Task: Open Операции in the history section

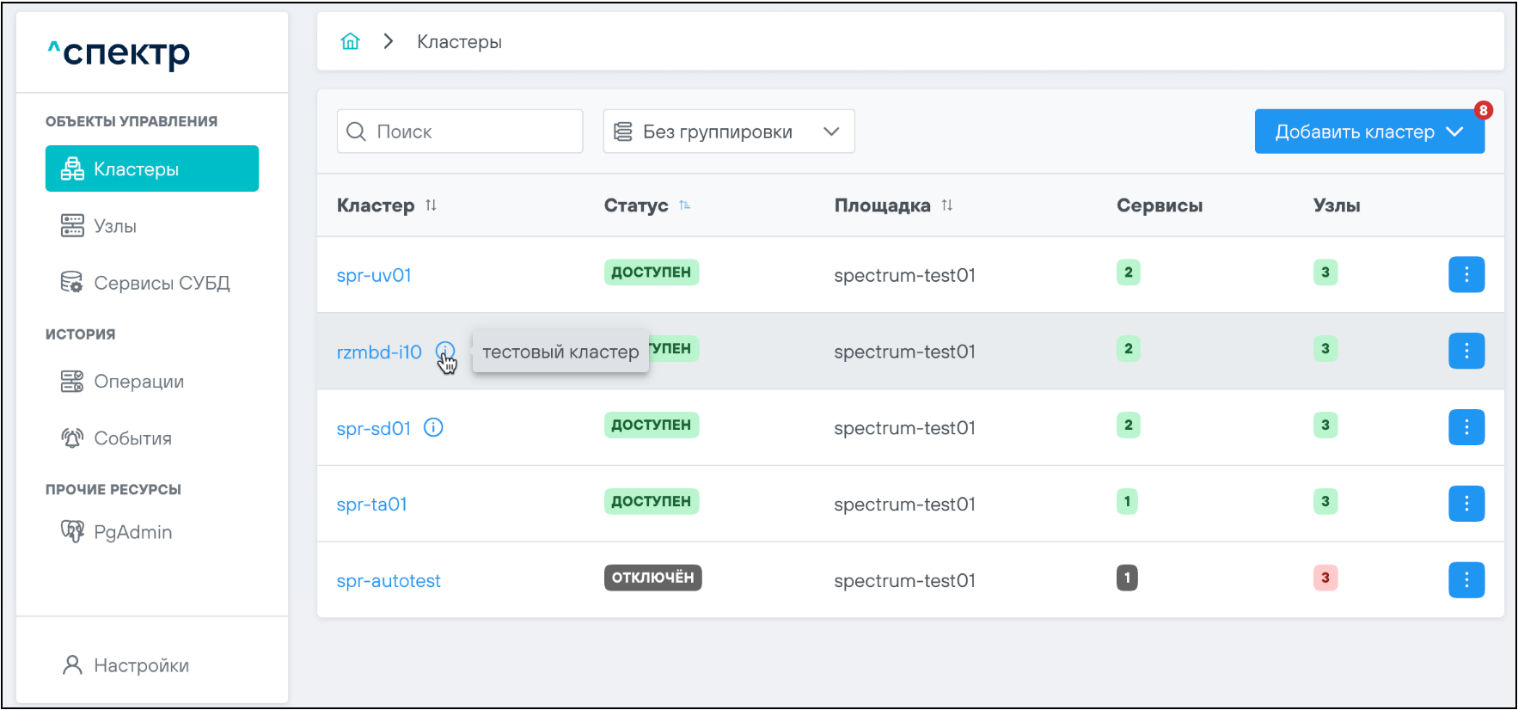Action: (138, 381)
